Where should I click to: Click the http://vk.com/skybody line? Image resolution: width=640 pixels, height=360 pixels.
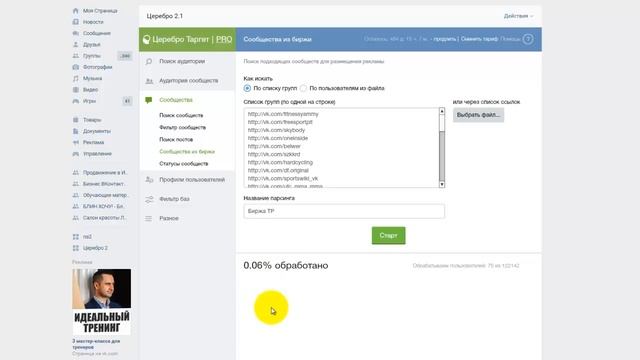(x=276, y=130)
